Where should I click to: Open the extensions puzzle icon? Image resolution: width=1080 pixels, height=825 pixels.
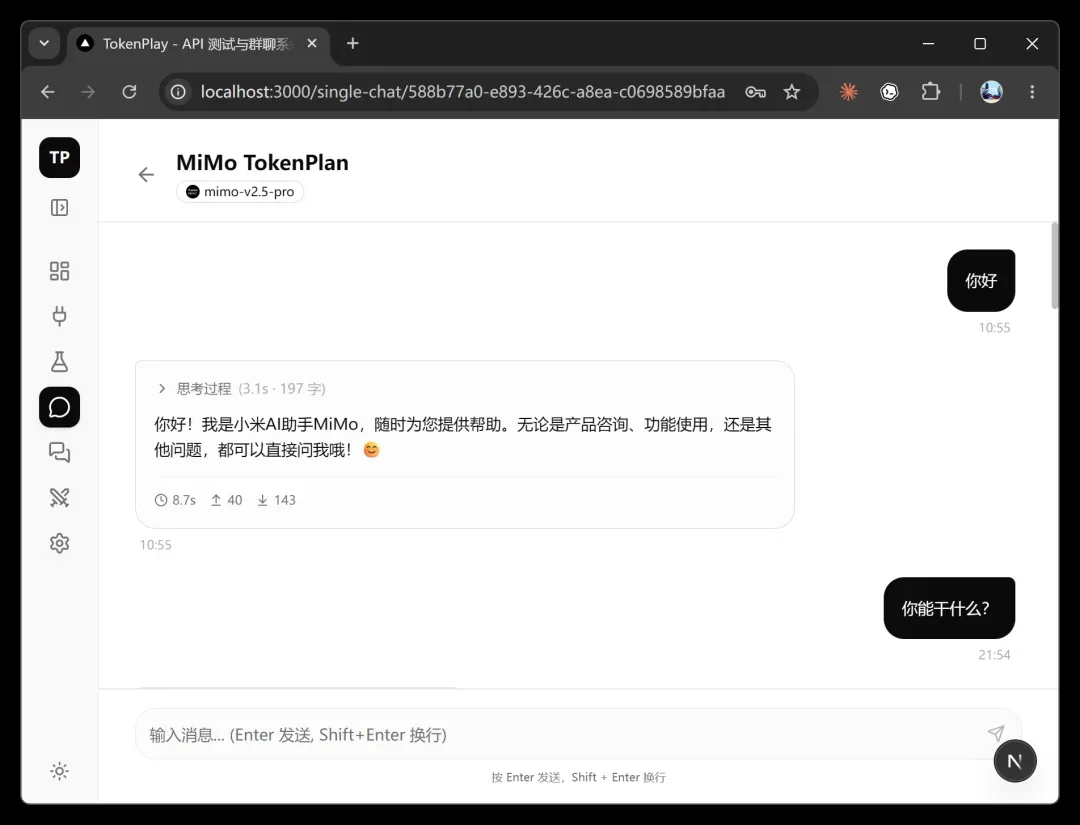(x=931, y=92)
